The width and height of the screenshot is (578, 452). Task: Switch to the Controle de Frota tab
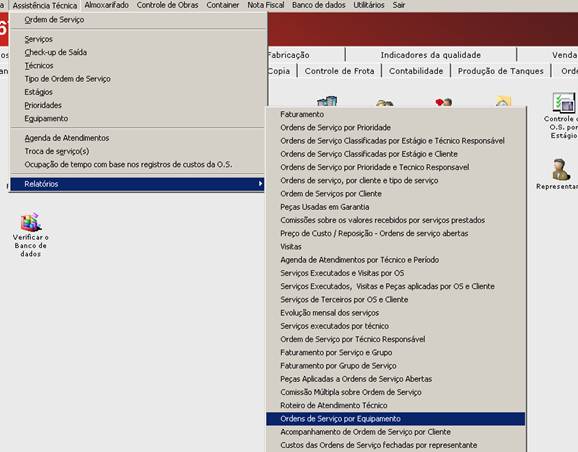[340, 71]
